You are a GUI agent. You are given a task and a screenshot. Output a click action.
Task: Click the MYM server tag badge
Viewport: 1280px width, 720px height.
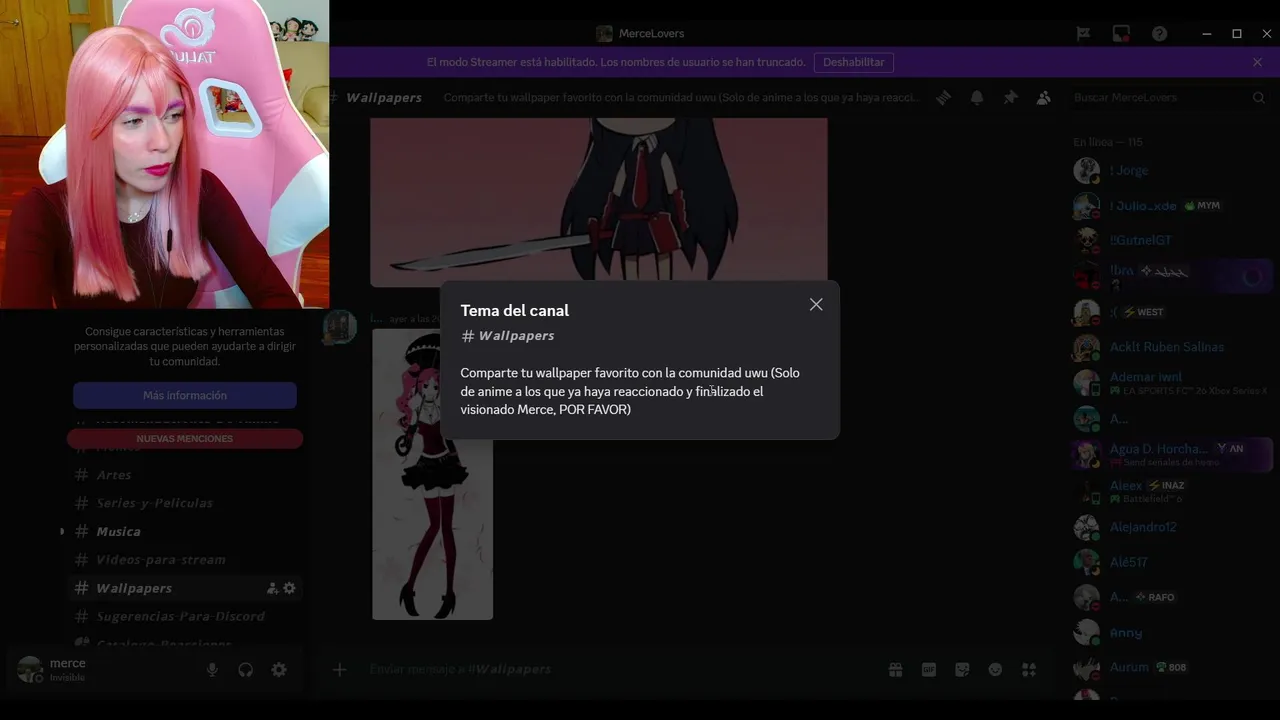click(1202, 205)
